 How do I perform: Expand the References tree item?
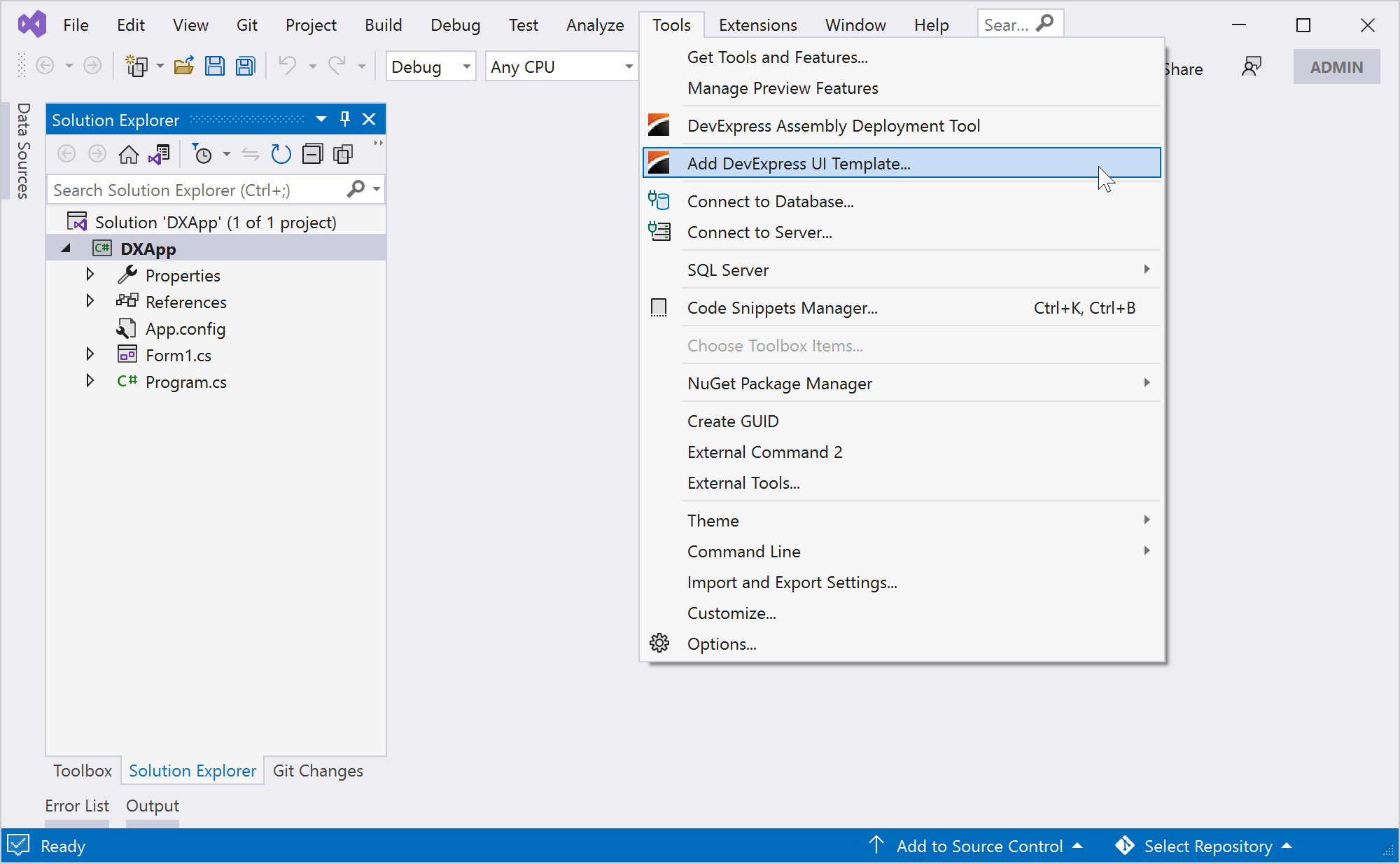92,300
